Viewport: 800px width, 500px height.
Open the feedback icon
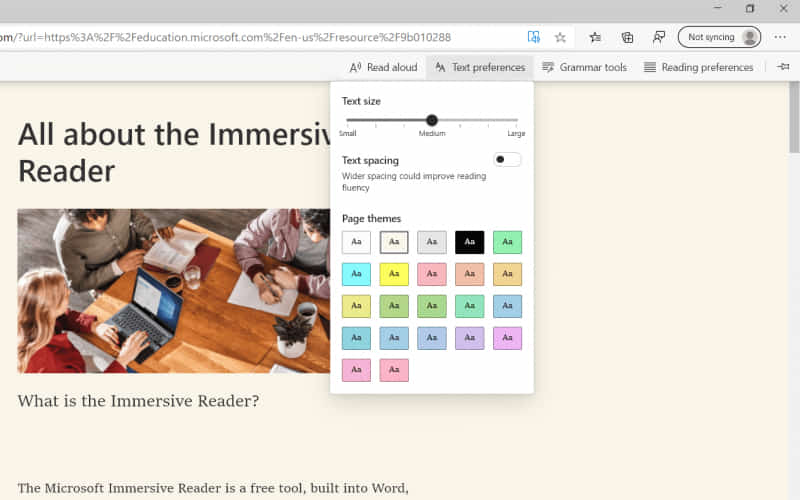(x=659, y=37)
